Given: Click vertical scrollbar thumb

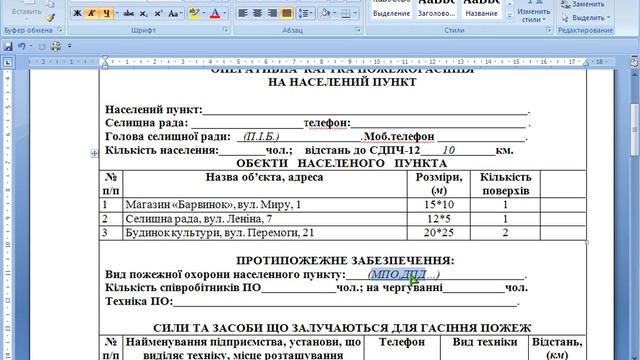Looking at the screenshot, I should click(x=635, y=130).
